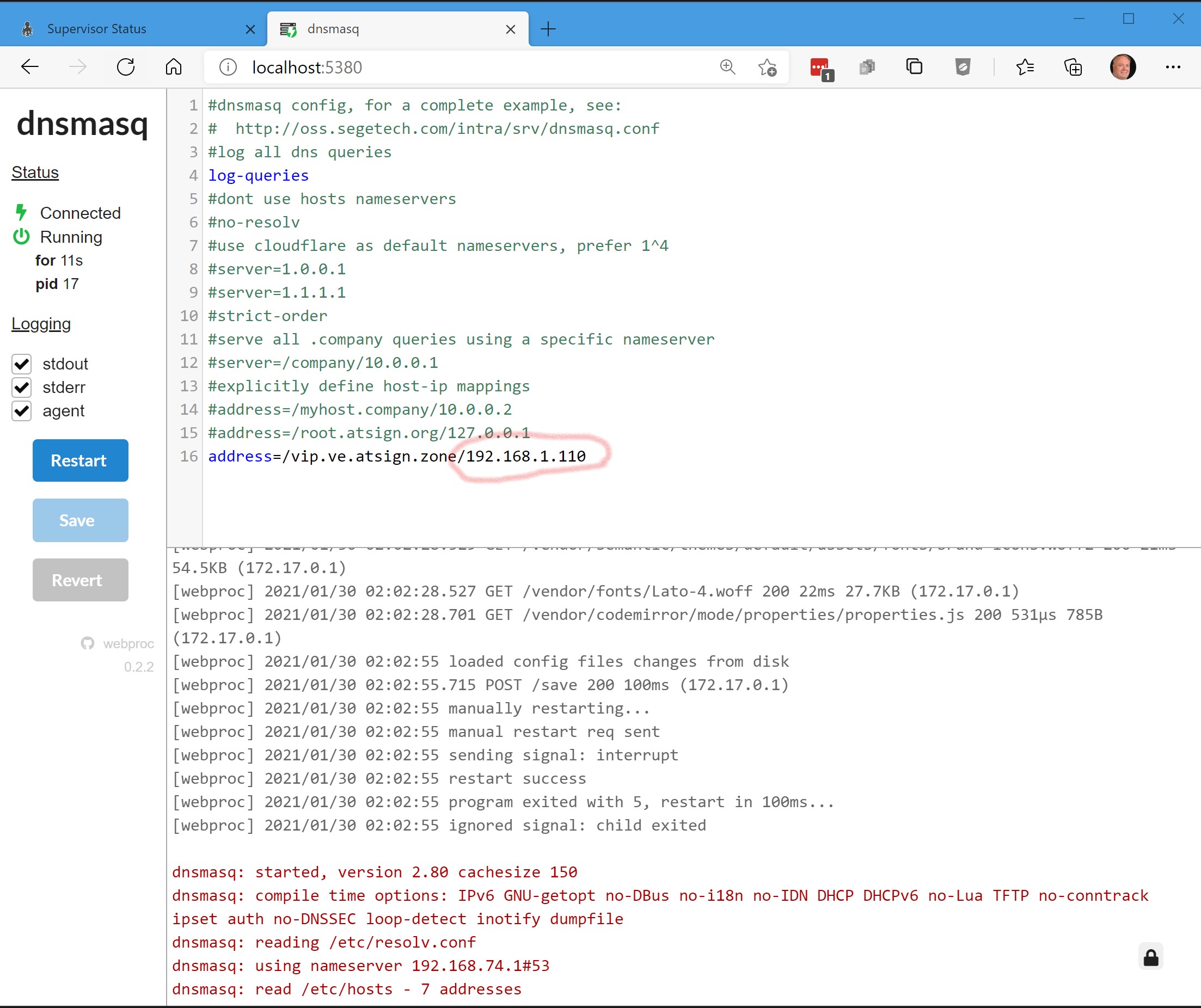Click the #strict-order config line

[268, 316]
